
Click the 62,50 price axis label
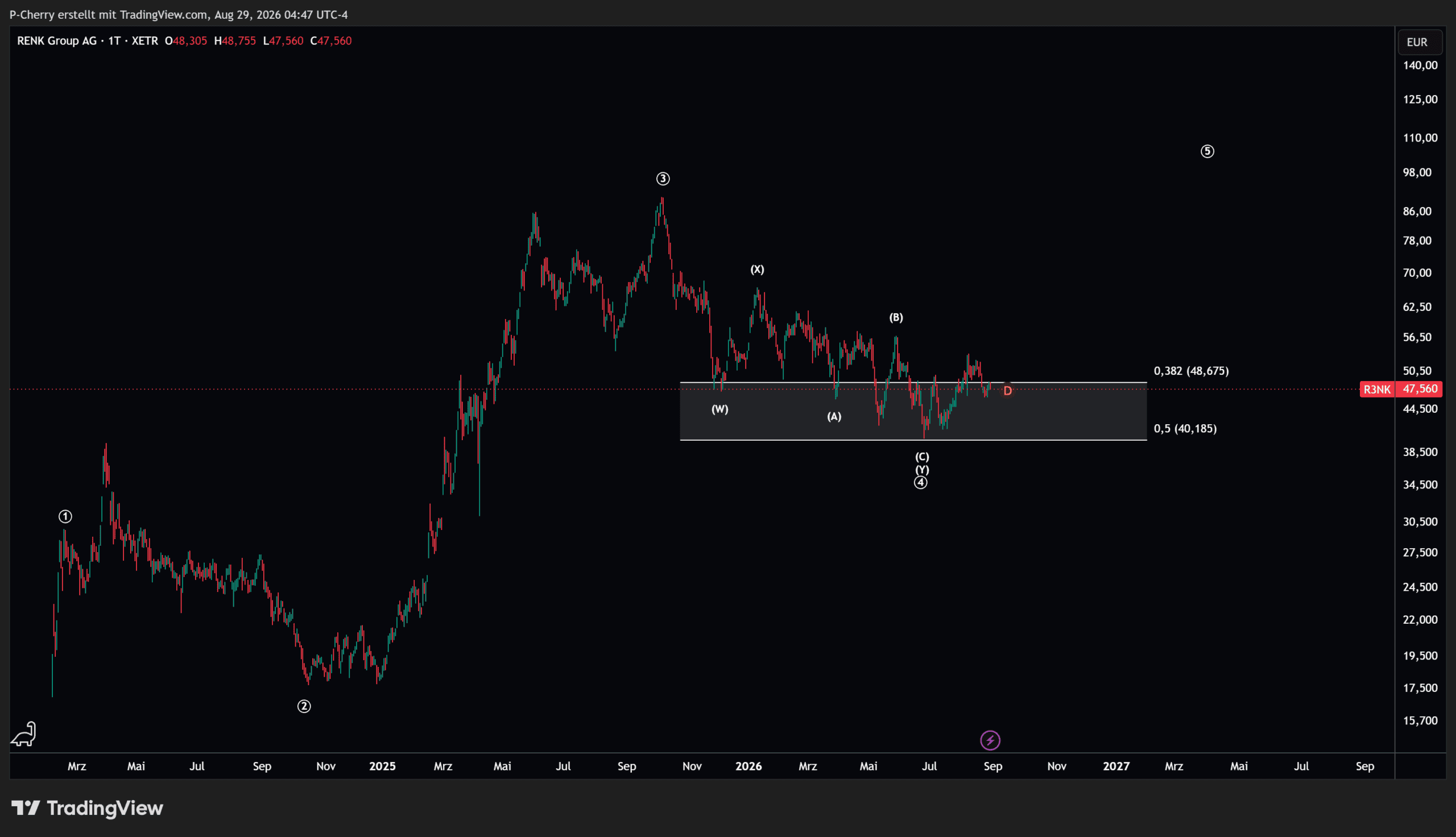(1417, 307)
